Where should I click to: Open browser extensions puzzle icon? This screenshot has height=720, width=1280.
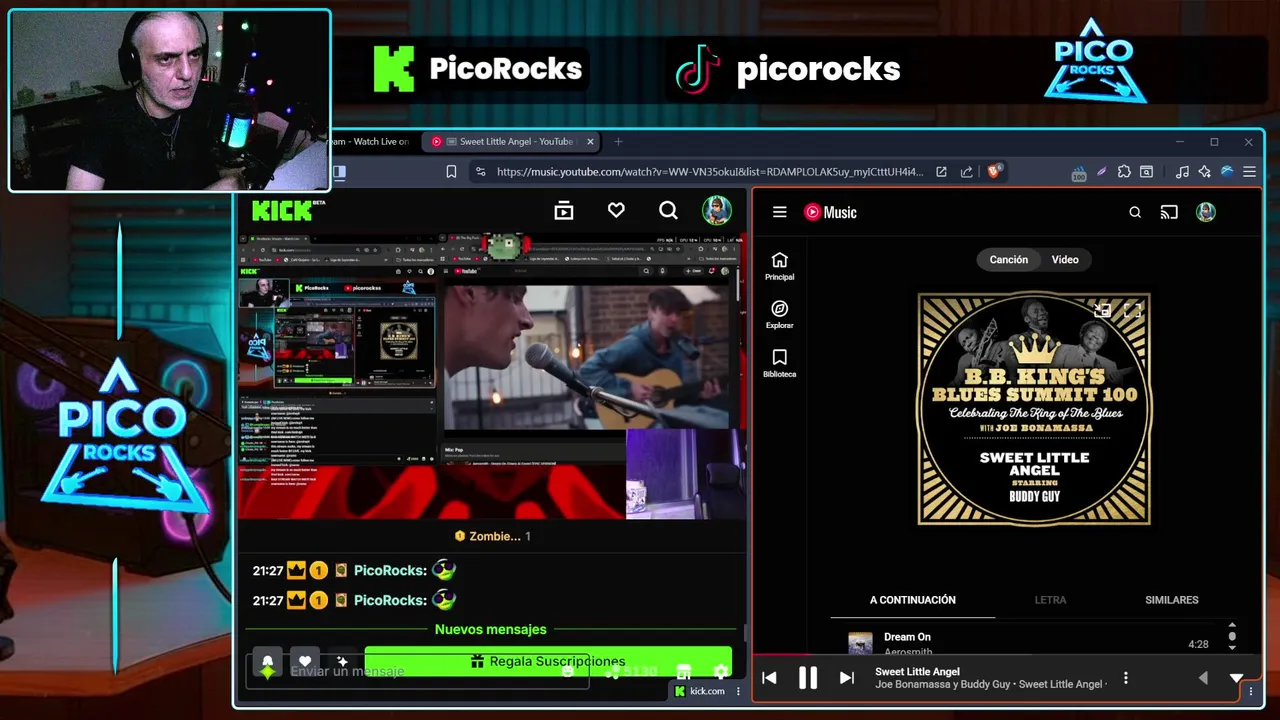[1124, 172]
